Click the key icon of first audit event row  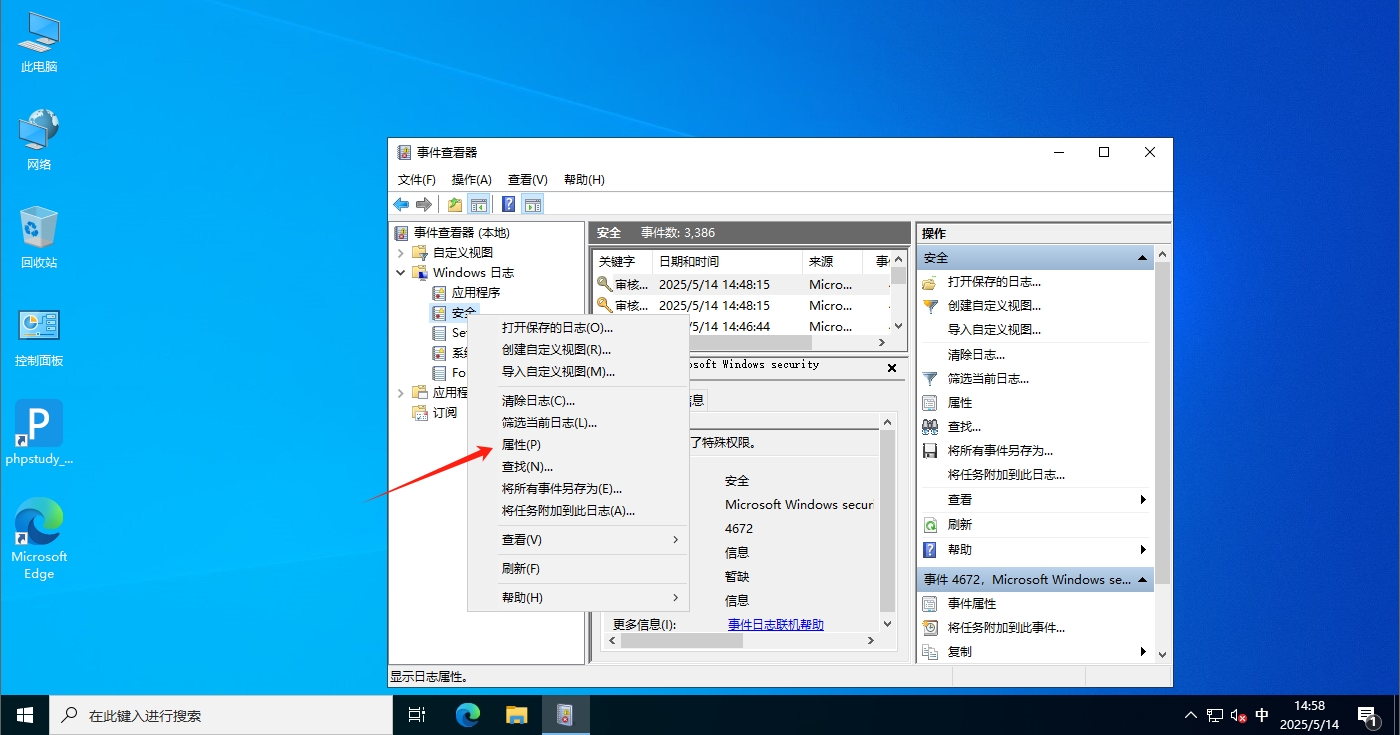pyautogui.click(x=604, y=284)
